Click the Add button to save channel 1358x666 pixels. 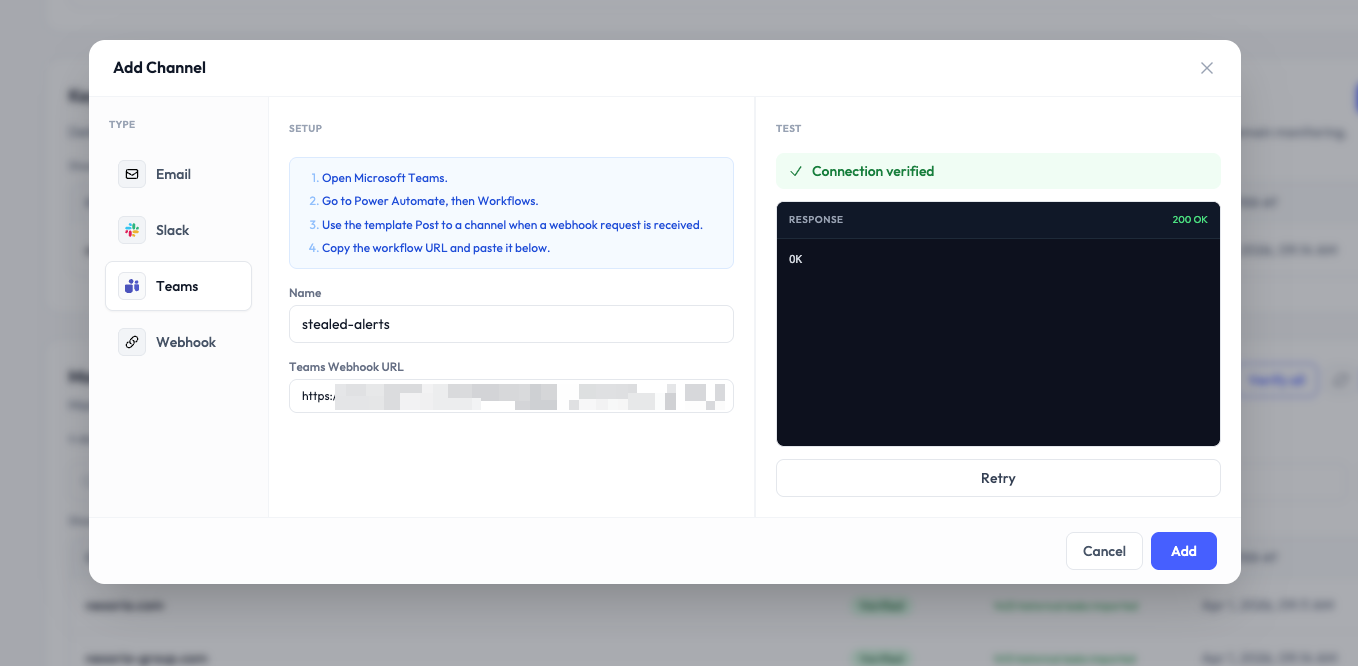[x=1183, y=551]
